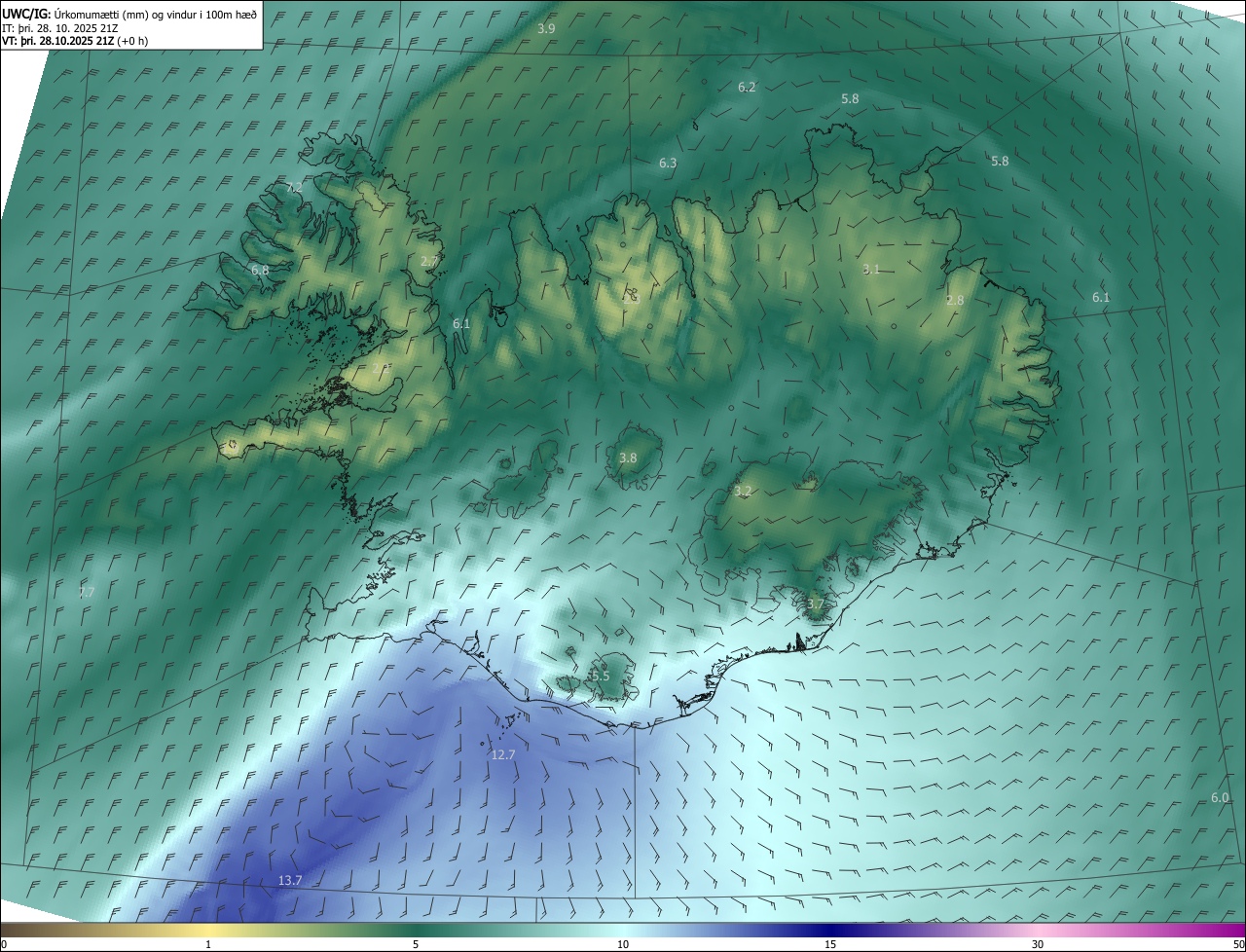Click the 3.9 value label
The height and width of the screenshot is (952, 1246).
click(546, 29)
